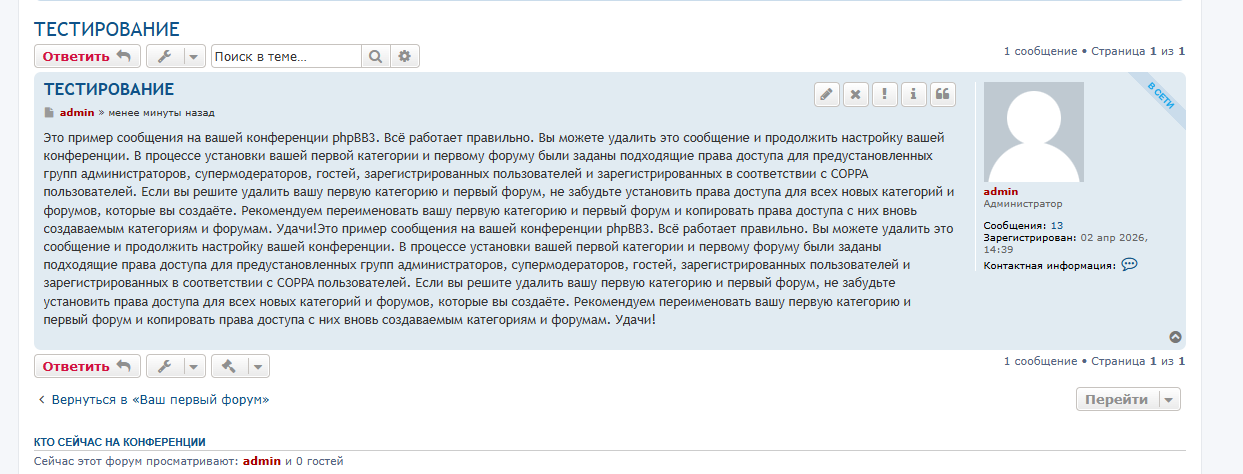The image size is (1243, 474).
Task: Report the post via exclamation icon
Action: 884,94
